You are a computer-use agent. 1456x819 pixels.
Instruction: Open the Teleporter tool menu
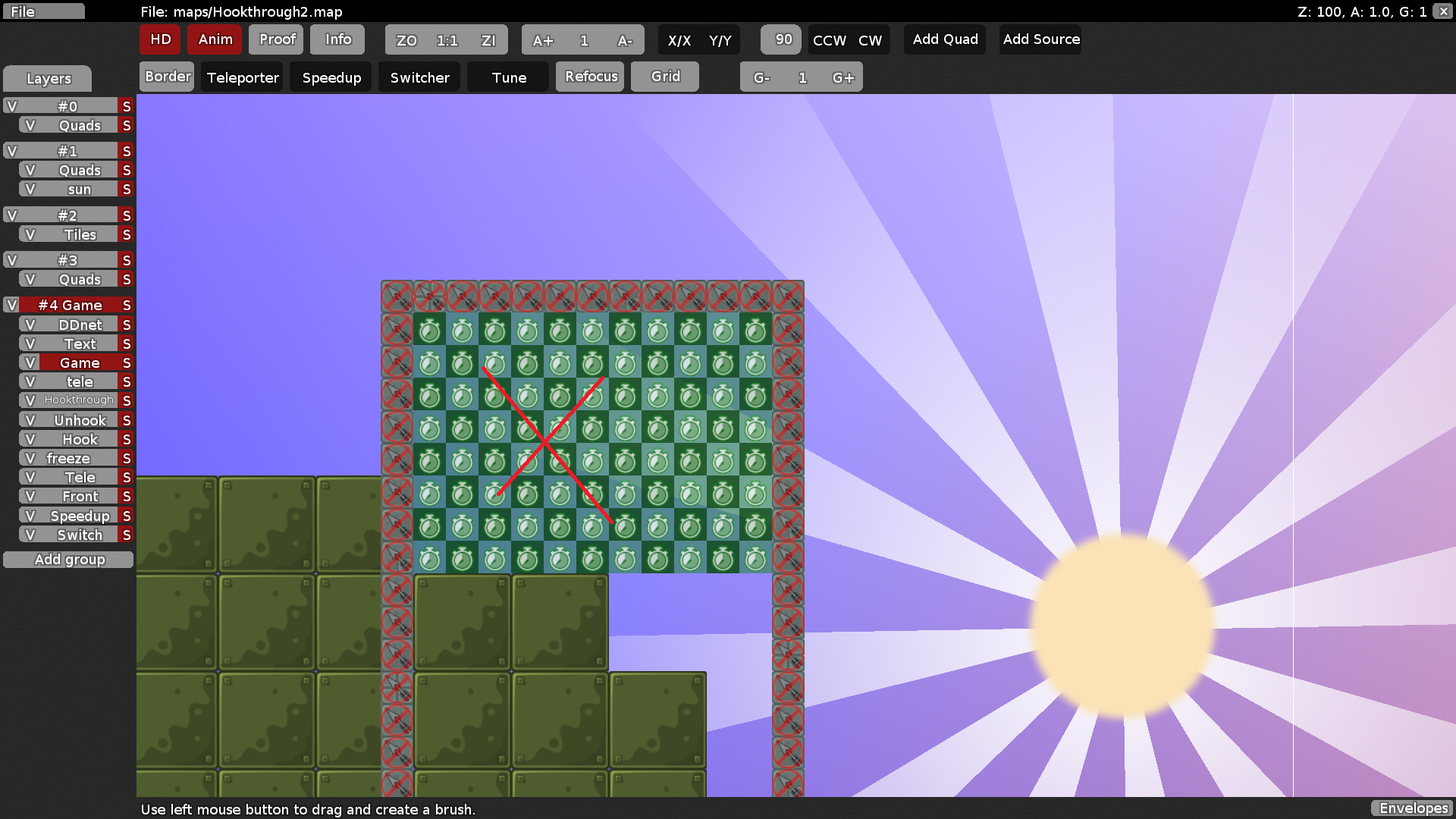241,76
